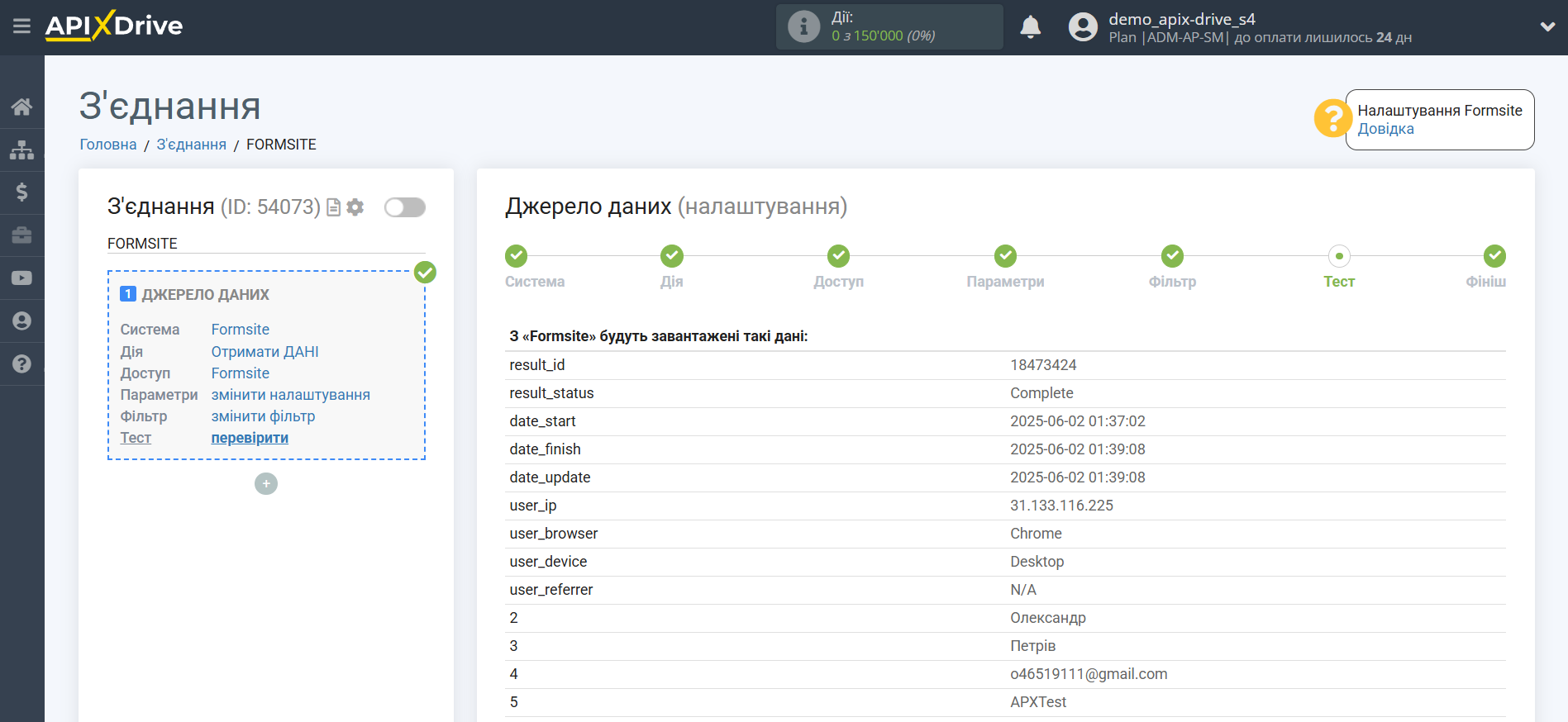The width and height of the screenshot is (1568, 722).
Task: Open help question icon in sidebar
Action: 22,363
